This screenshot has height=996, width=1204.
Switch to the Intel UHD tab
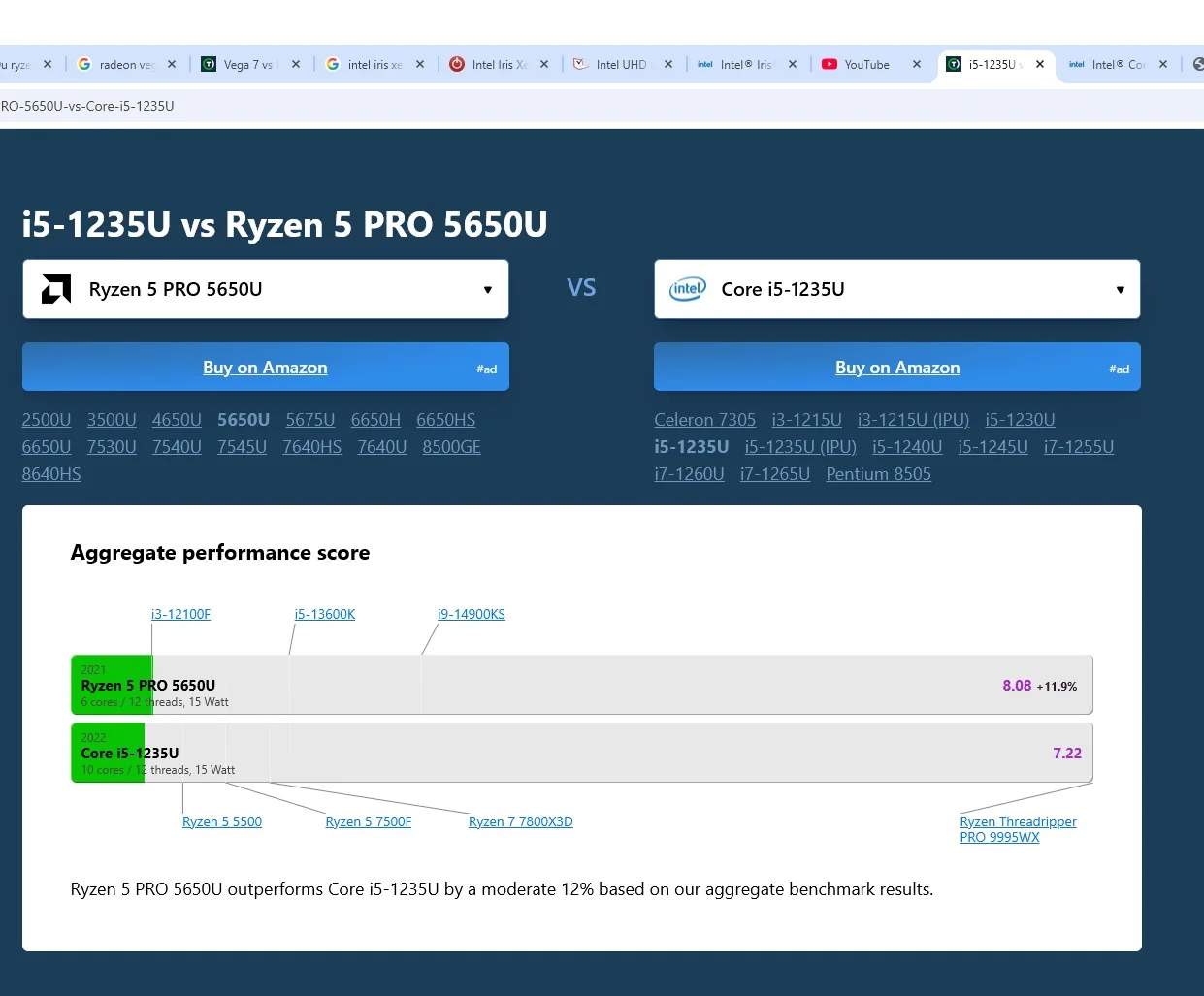click(623, 65)
